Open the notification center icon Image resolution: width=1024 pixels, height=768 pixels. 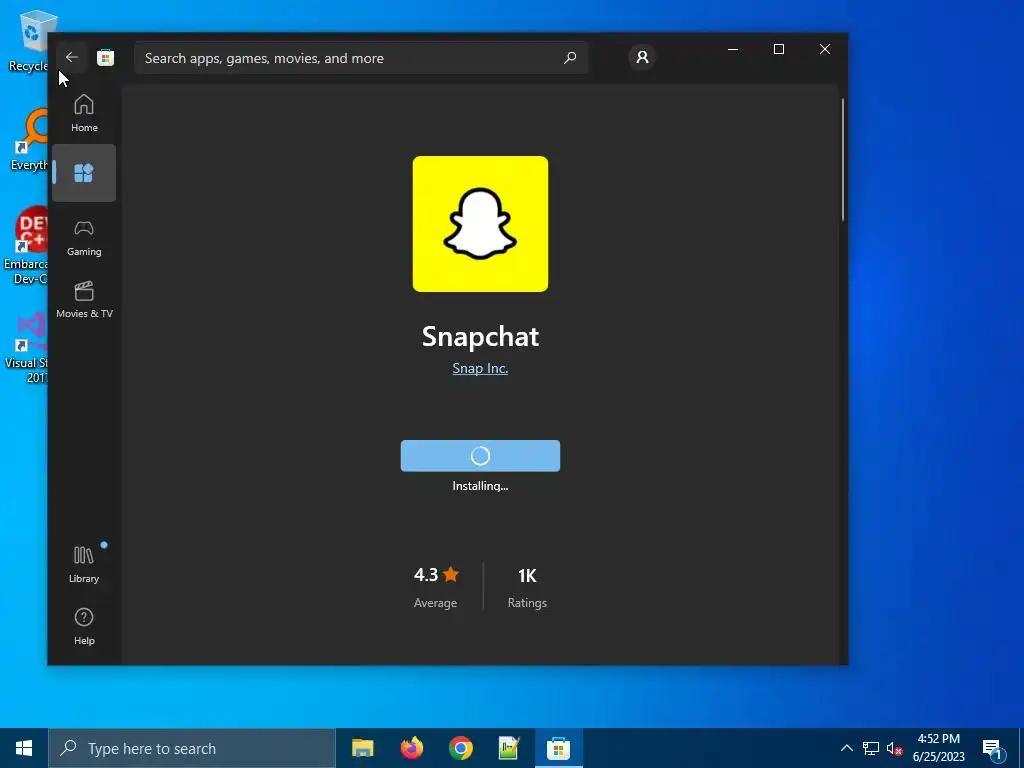[993, 750]
